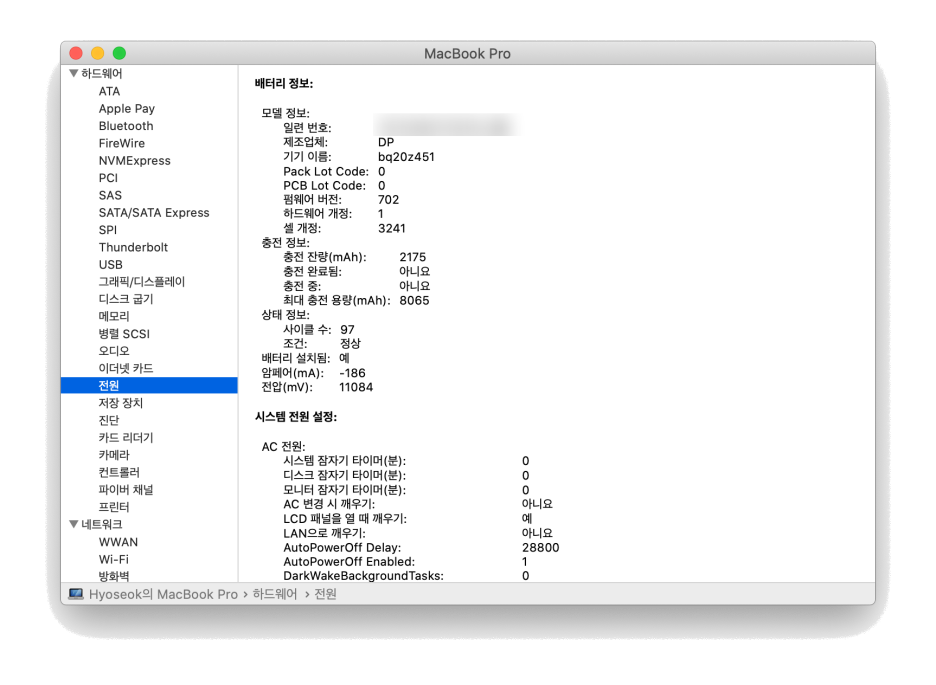Click Hyoseok의 MacBook Pro in path bar

163,594
